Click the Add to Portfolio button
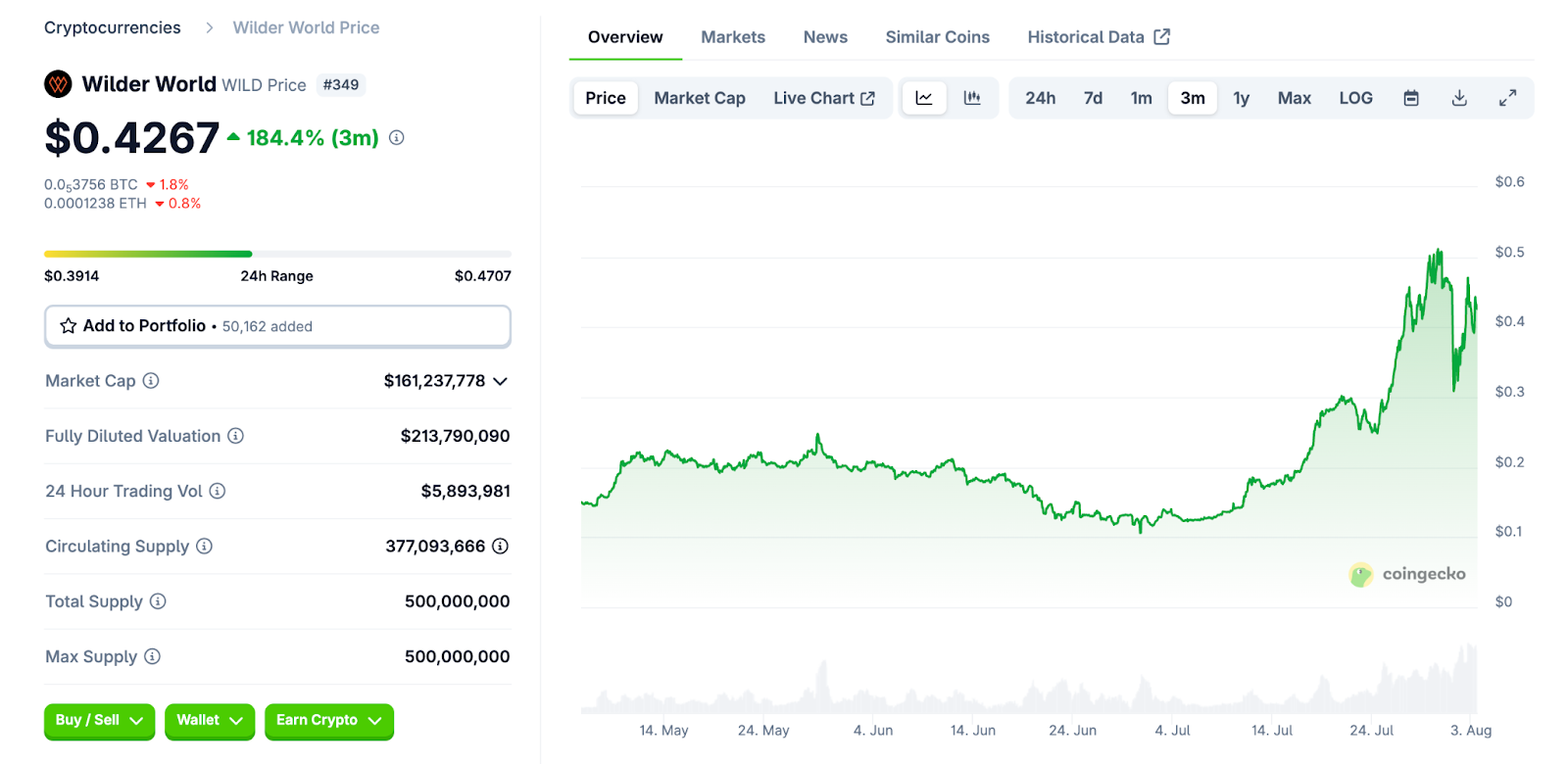 tap(277, 326)
